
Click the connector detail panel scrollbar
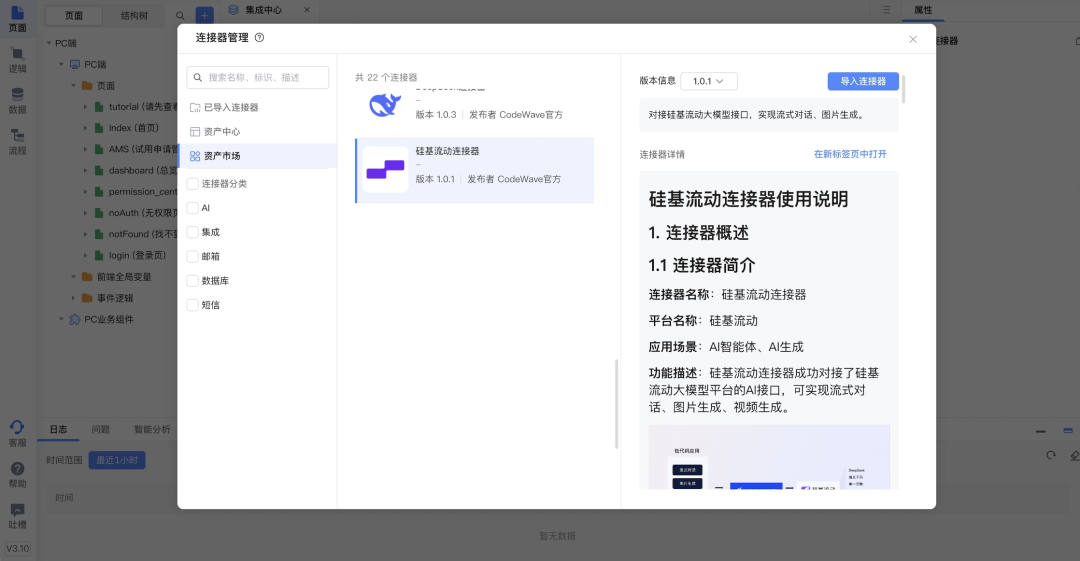903,90
